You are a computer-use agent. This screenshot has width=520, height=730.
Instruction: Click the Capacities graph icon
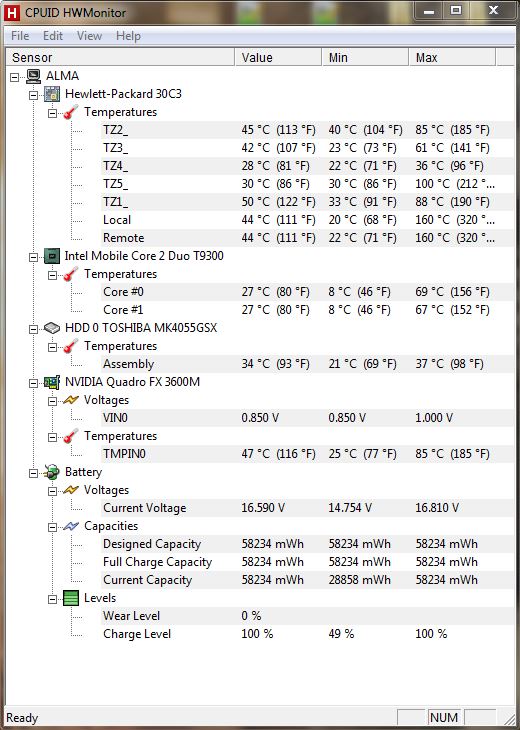[x=71, y=526]
